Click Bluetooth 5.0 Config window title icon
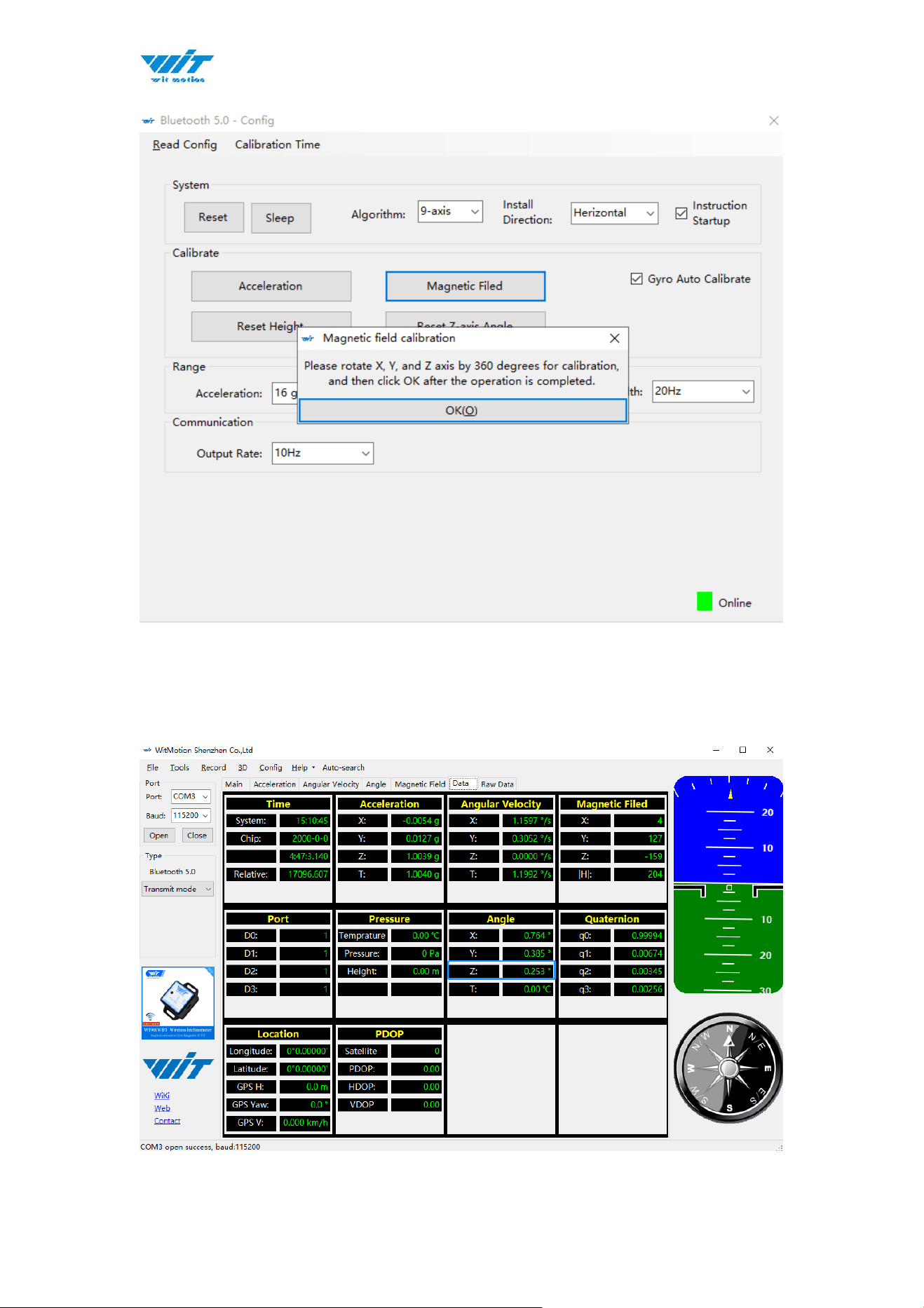Image resolution: width=924 pixels, height=1308 pixels. 148,121
